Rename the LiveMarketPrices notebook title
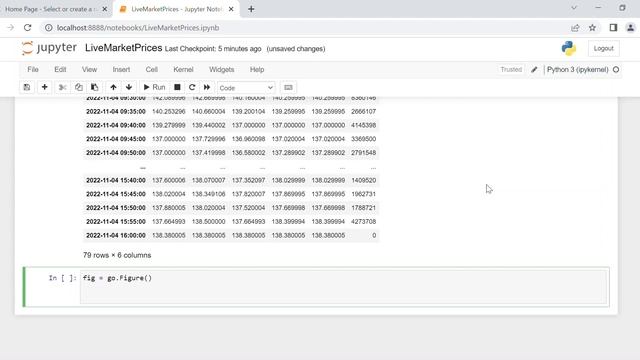The width and height of the screenshot is (640, 360). 123,48
